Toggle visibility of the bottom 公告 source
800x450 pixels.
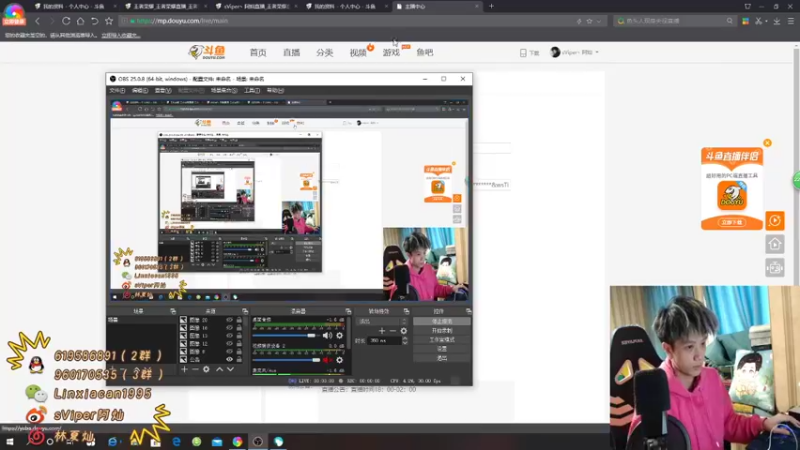[229, 359]
